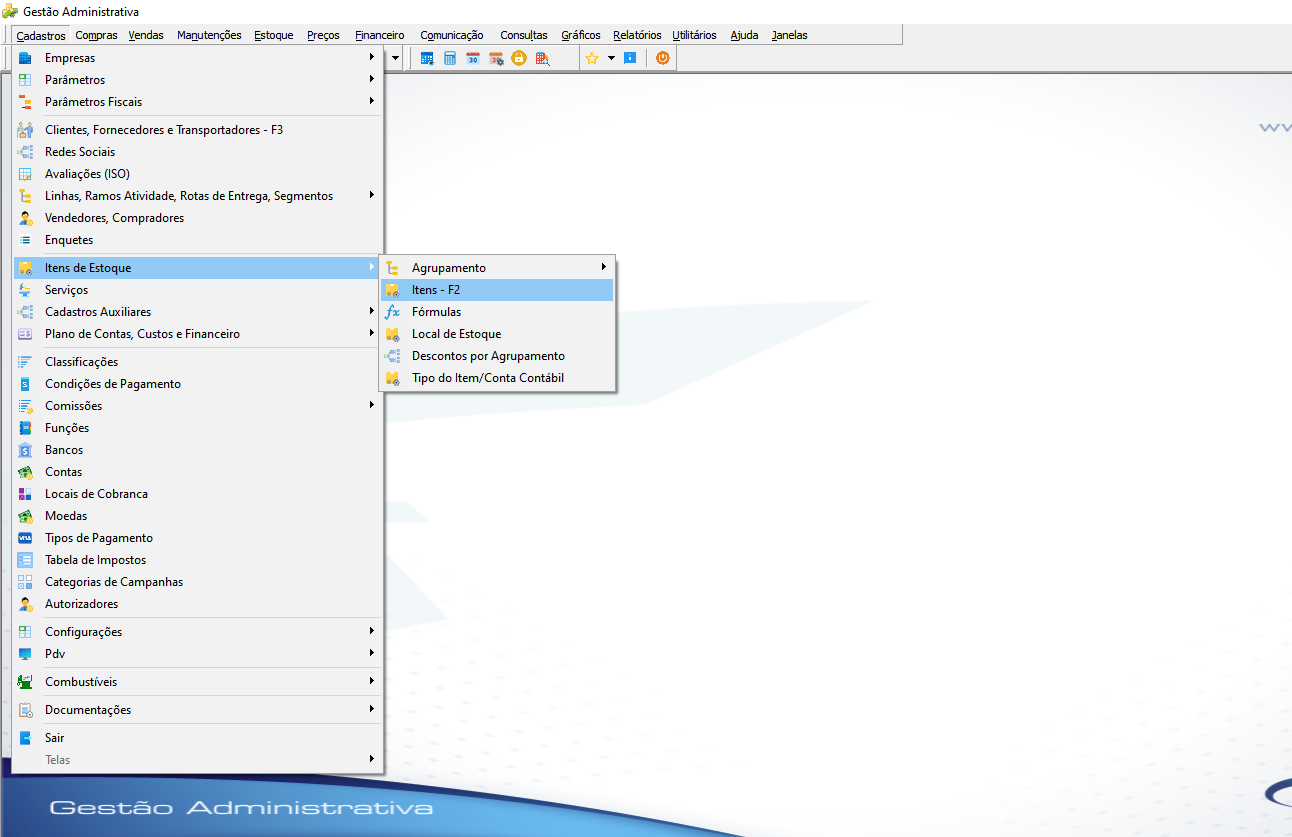Select Itens - F2 in the submenu

pos(497,290)
